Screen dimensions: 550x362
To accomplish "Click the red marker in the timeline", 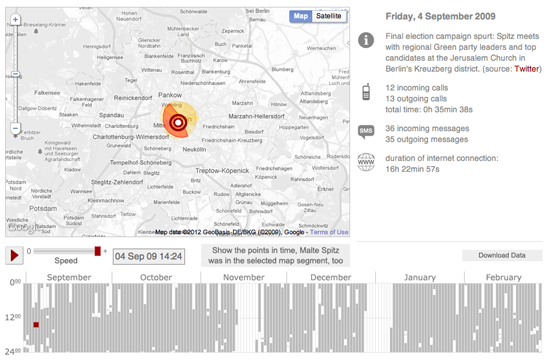I will [36, 325].
